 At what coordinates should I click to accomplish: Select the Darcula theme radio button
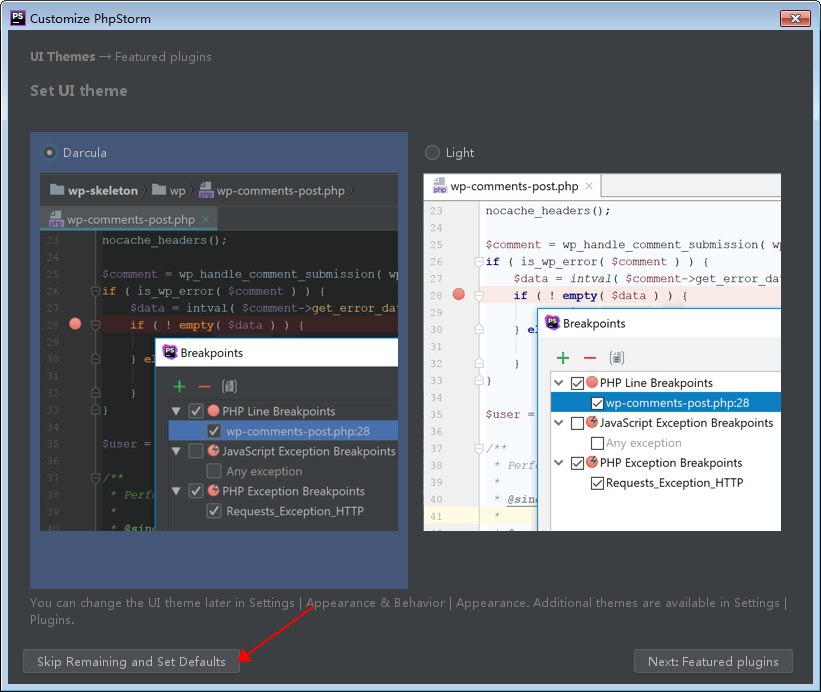point(49,153)
